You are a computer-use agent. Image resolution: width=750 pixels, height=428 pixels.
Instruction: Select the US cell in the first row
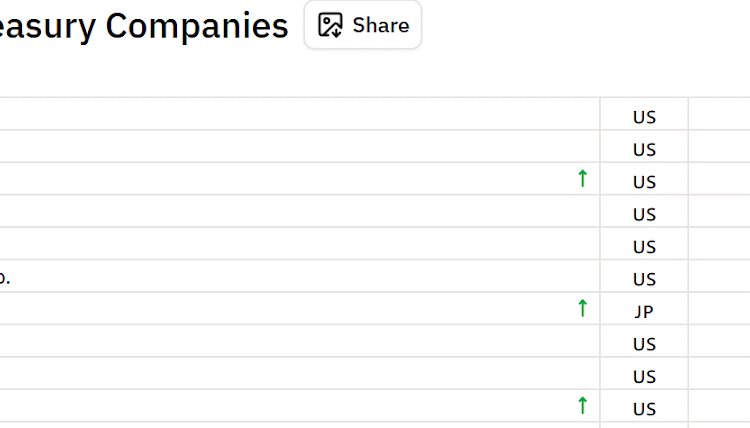coord(644,117)
